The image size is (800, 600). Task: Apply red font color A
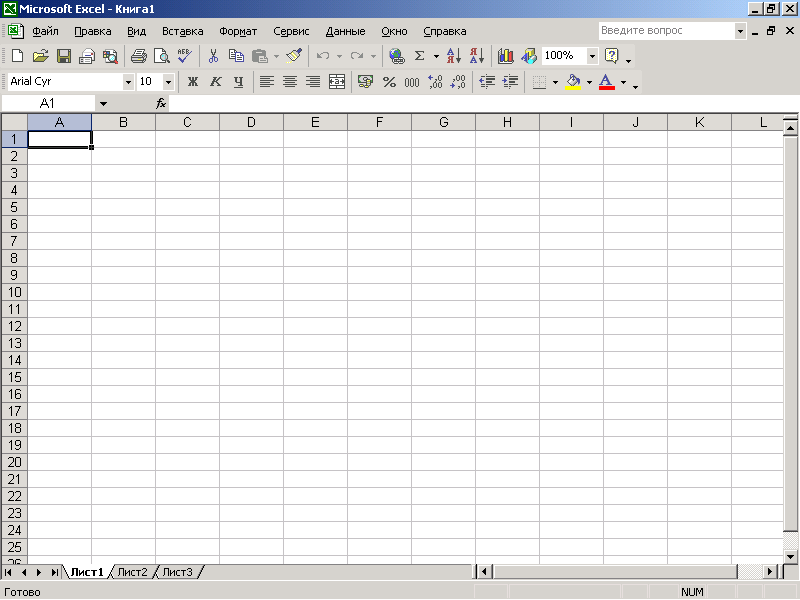(607, 82)
